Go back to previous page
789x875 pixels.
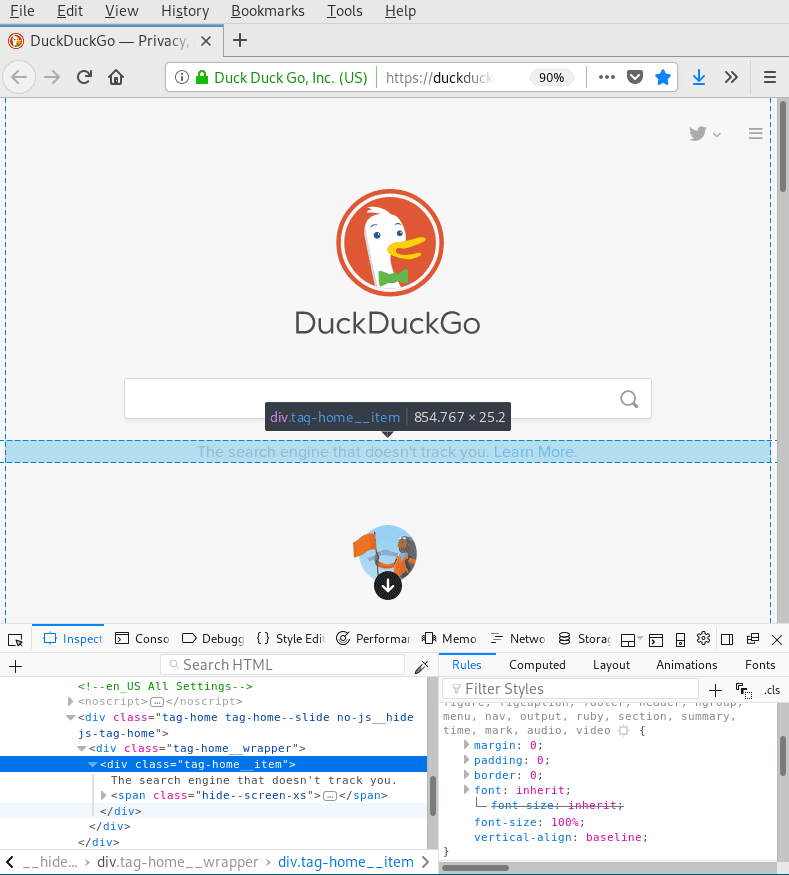point(20,77)
